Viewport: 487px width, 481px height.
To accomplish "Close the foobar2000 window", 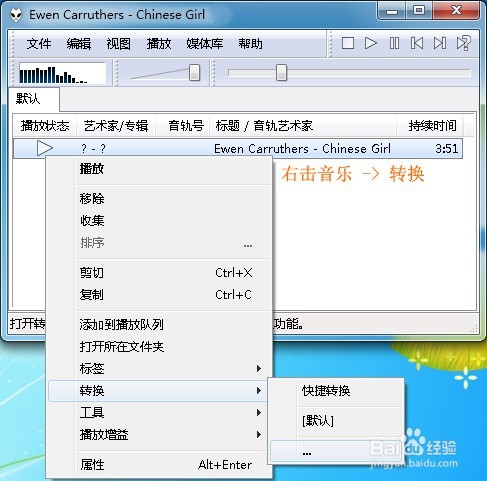I will [456, 11].
